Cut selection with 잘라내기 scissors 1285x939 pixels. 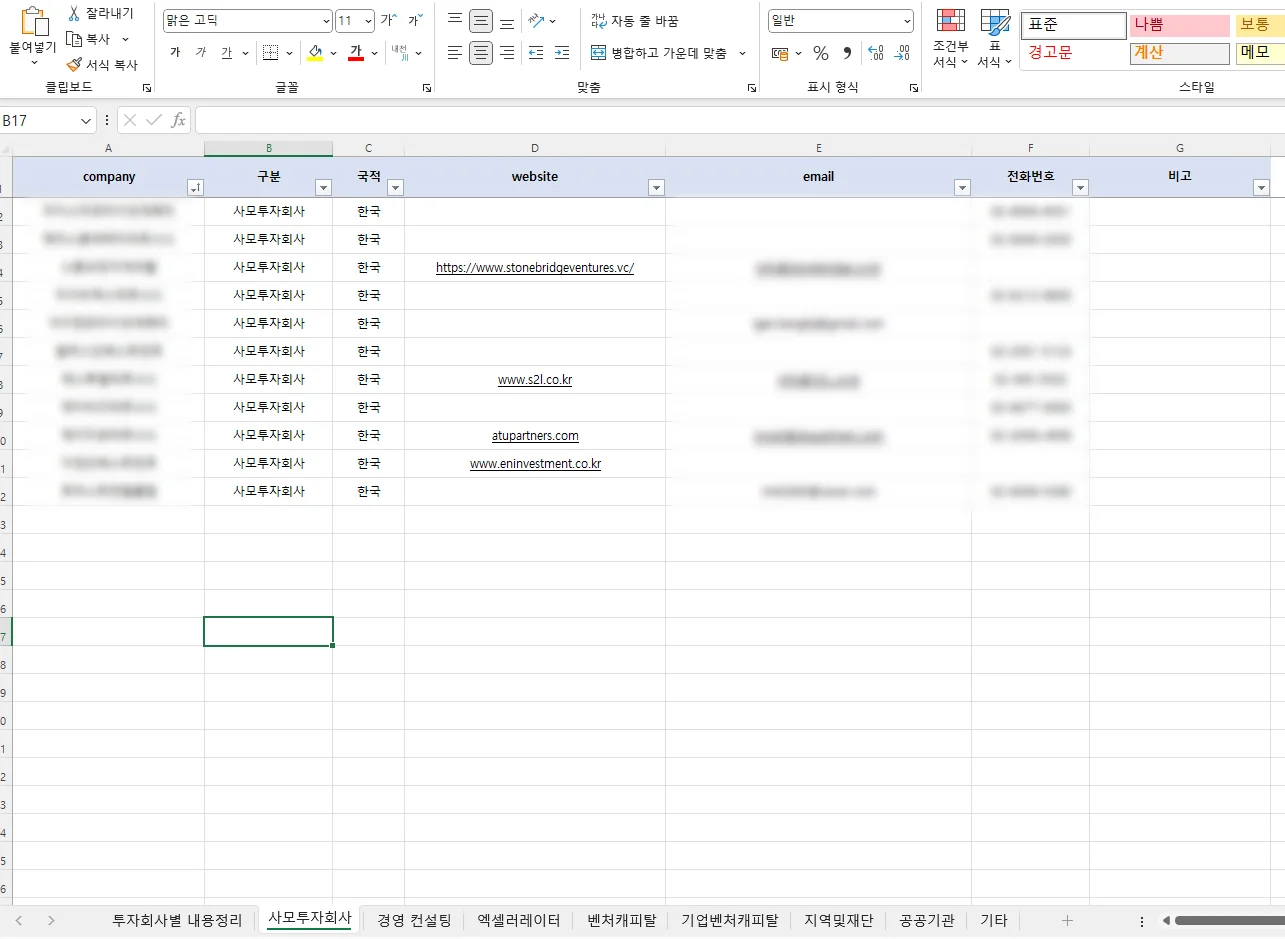pos(99,14)
